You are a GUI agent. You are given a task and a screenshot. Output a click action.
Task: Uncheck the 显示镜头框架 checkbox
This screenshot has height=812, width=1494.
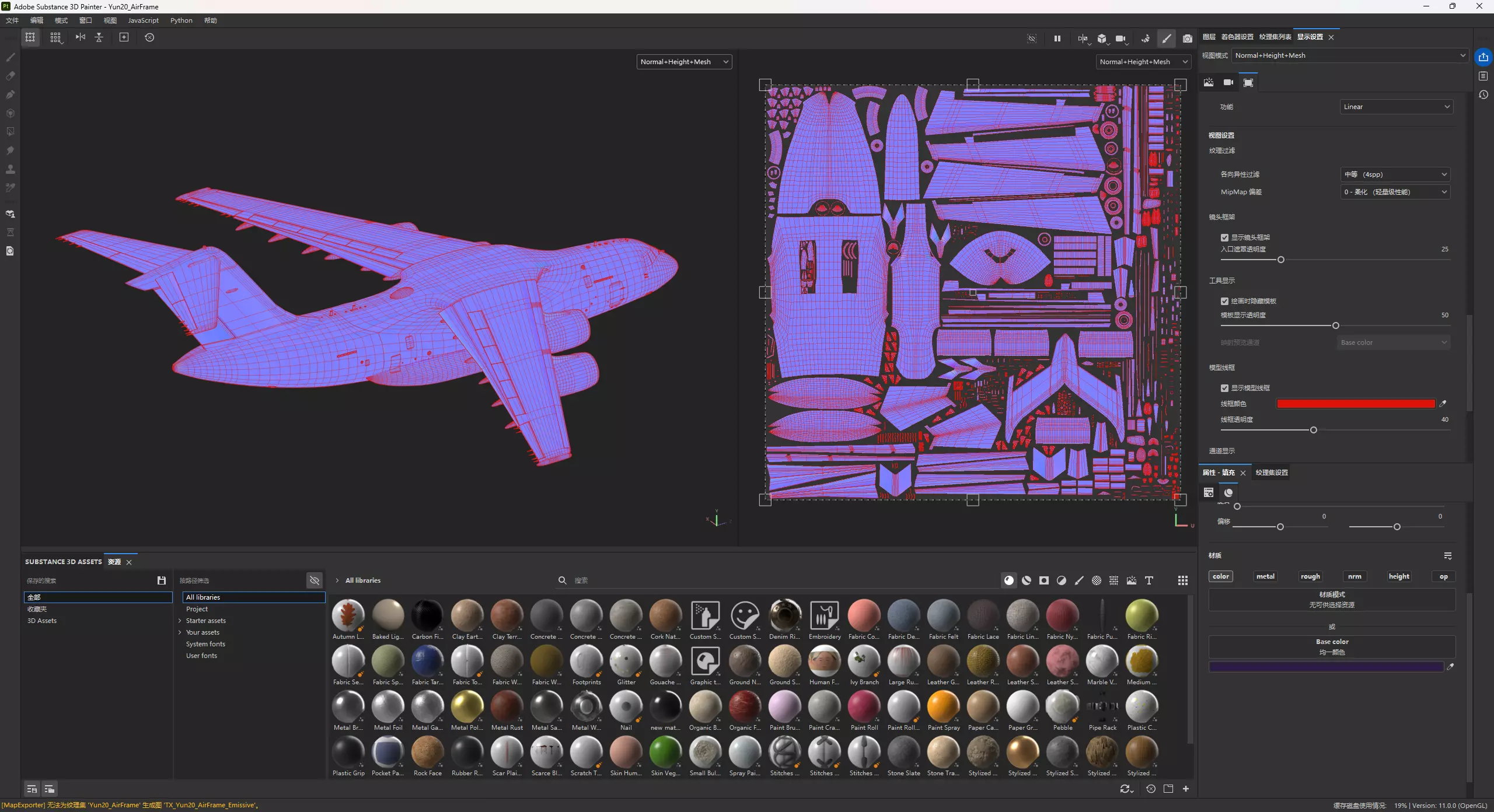[x=1224, y=237]
